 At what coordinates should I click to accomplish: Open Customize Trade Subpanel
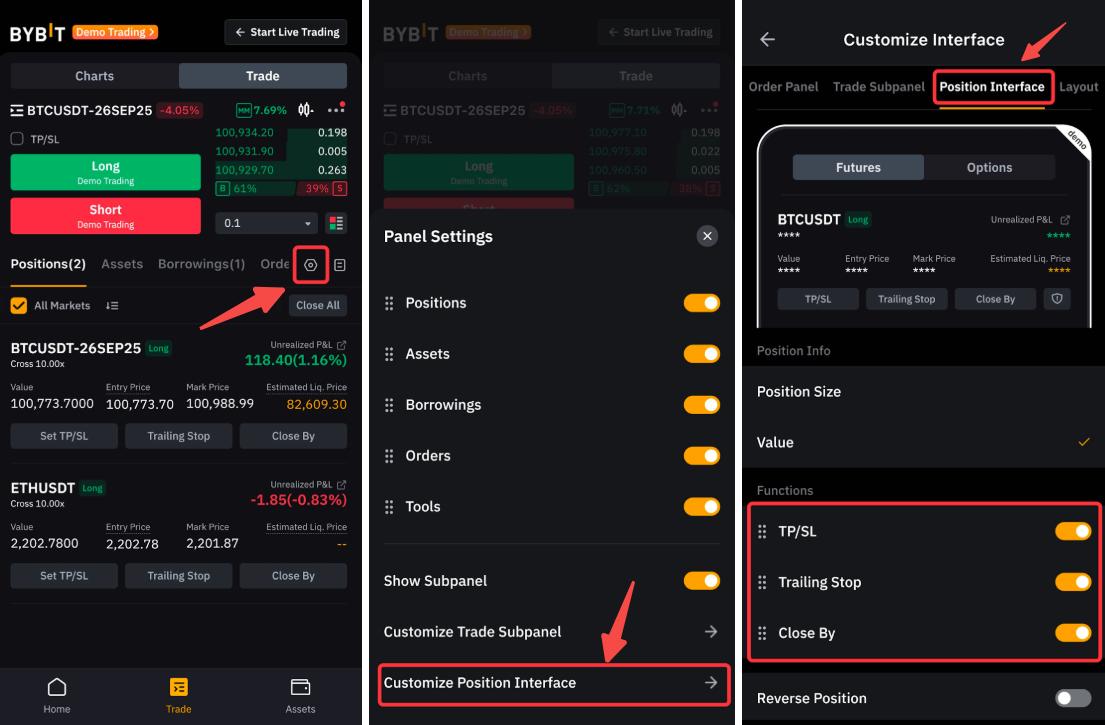(552, 632)
